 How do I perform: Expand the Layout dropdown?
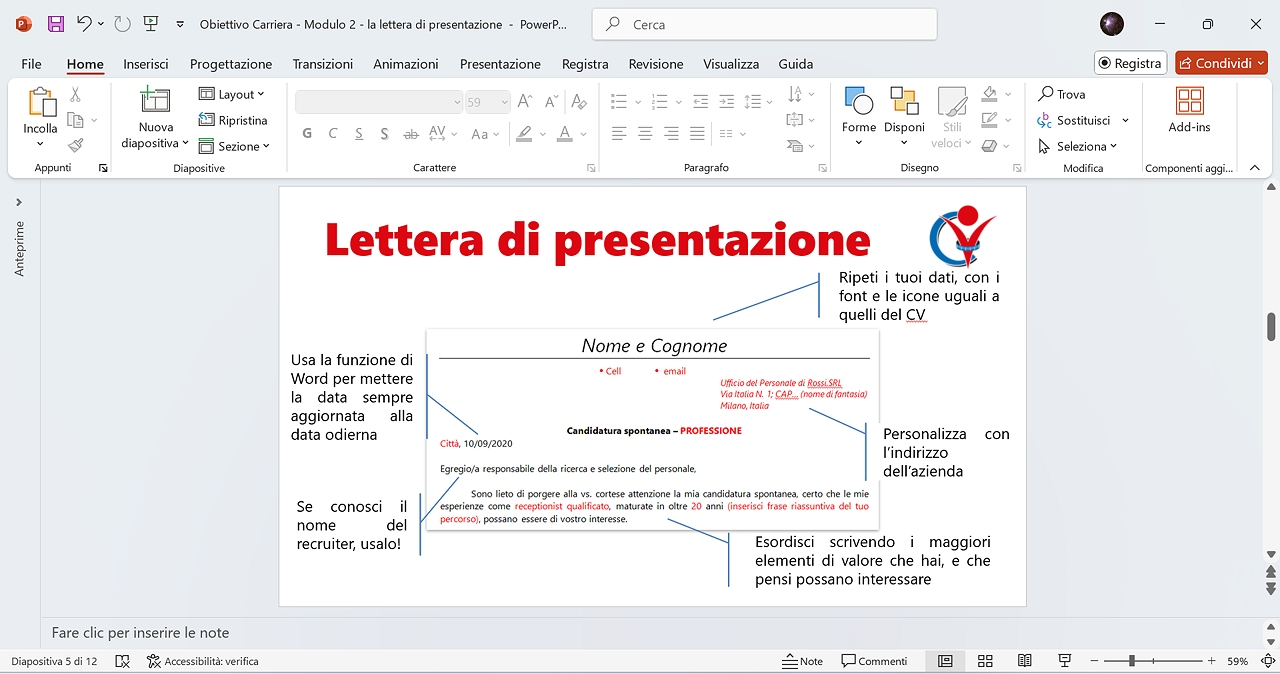(x=233, y=94)
